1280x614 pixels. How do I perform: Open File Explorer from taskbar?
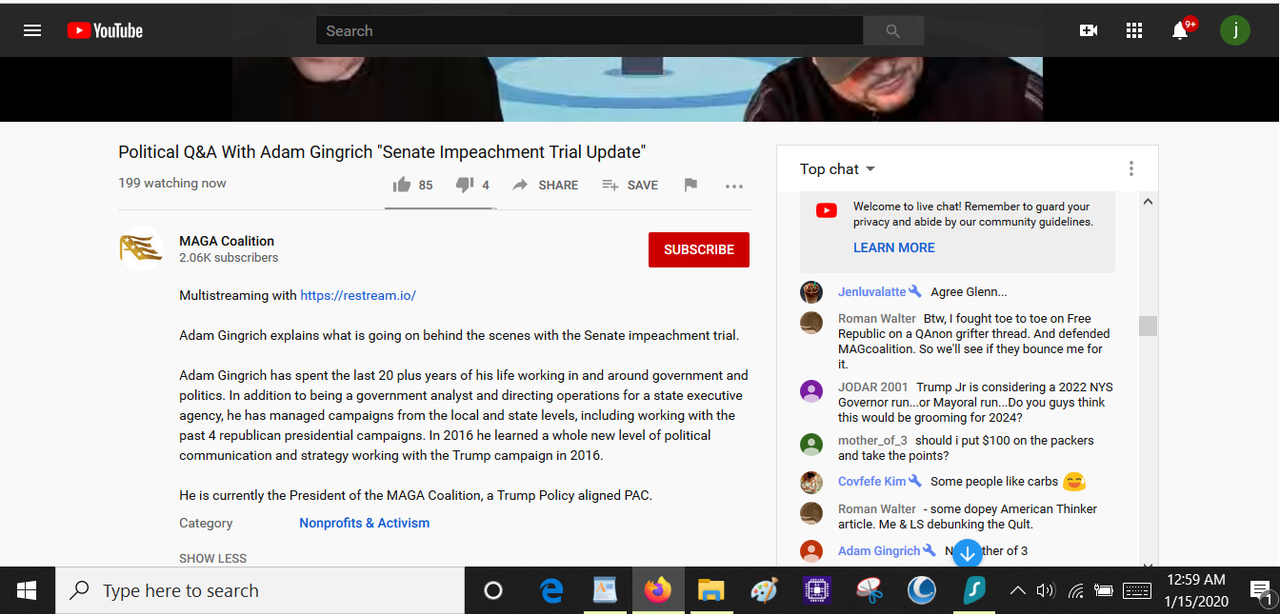(710, 591)
